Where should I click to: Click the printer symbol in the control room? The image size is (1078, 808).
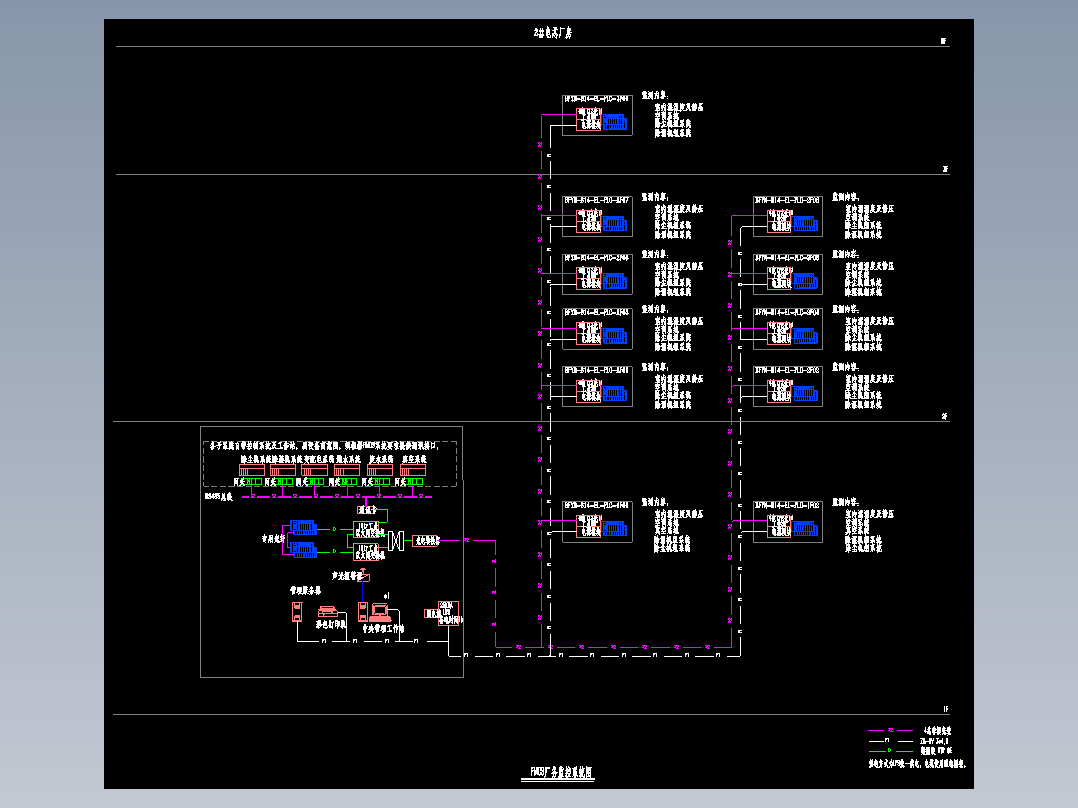(x=328, y=611)
